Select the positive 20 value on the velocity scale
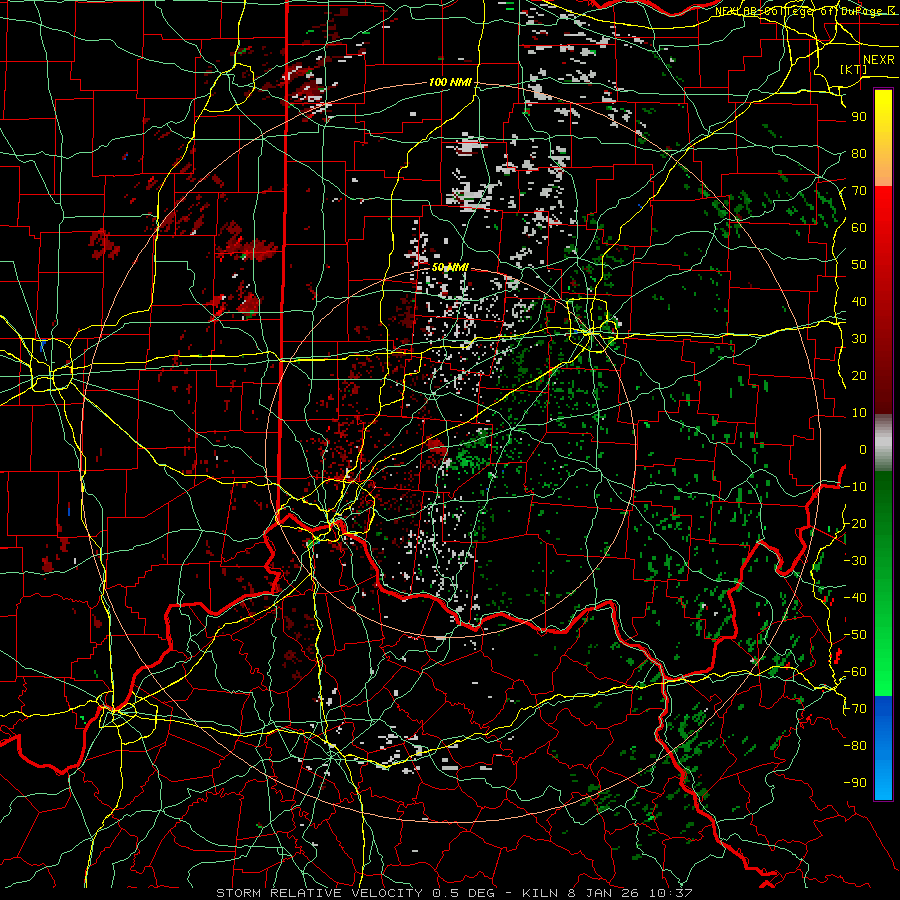Screen dimensions: 900x900 (859, 375)
